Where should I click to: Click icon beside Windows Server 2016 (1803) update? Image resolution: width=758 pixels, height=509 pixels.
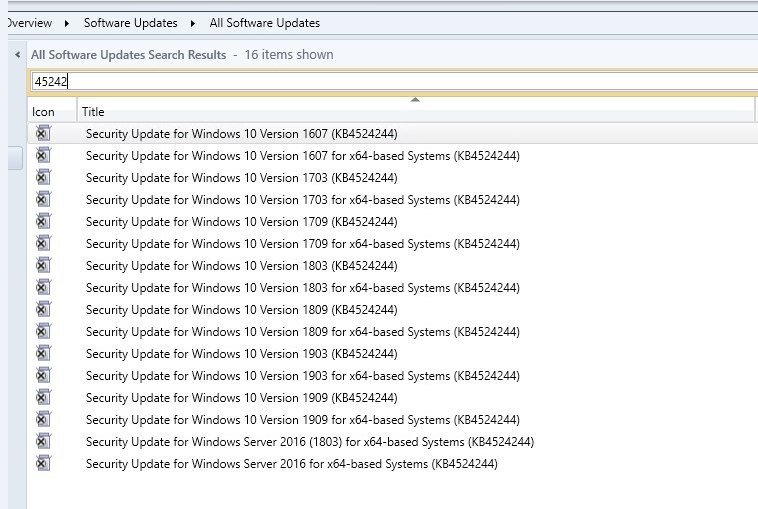(43, 441)
